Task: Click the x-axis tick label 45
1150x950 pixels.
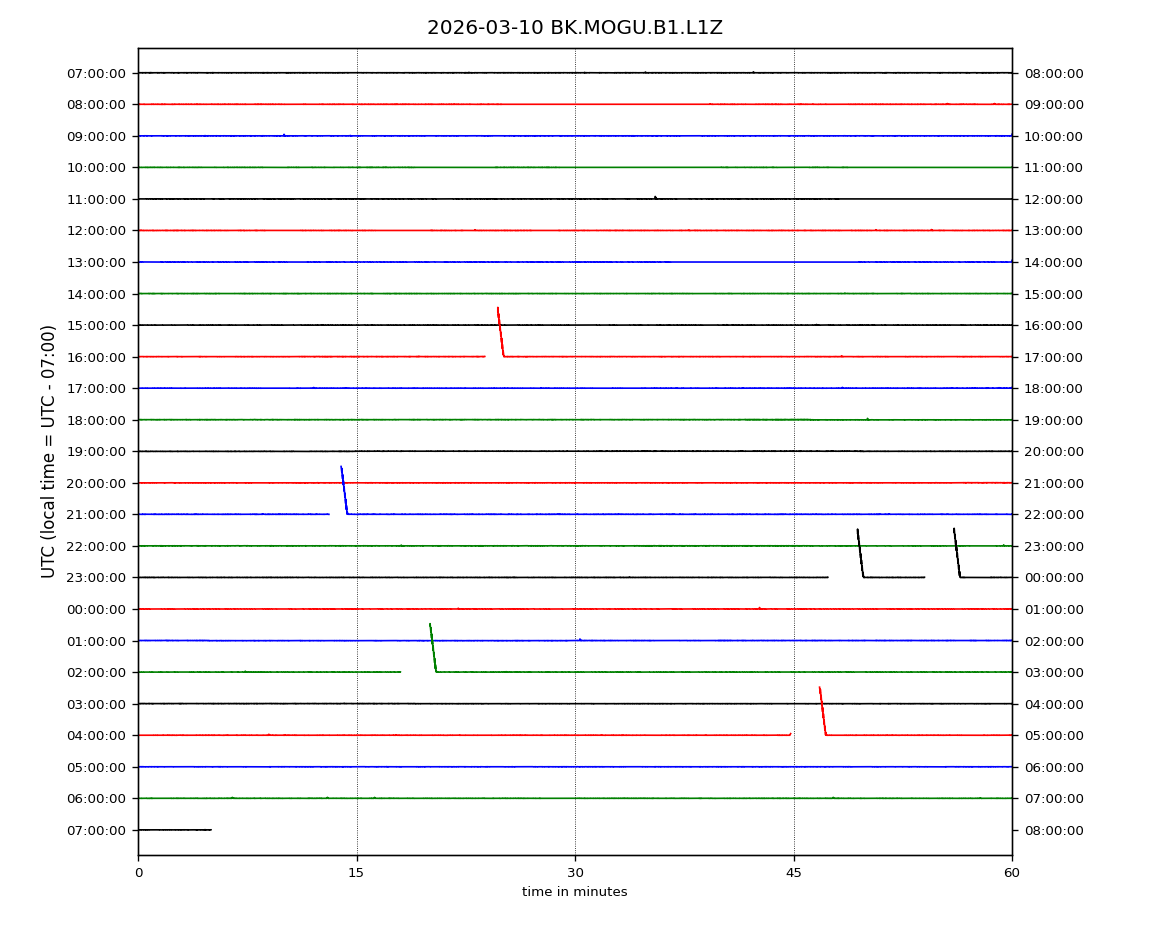Action: (x=794, y=873)
